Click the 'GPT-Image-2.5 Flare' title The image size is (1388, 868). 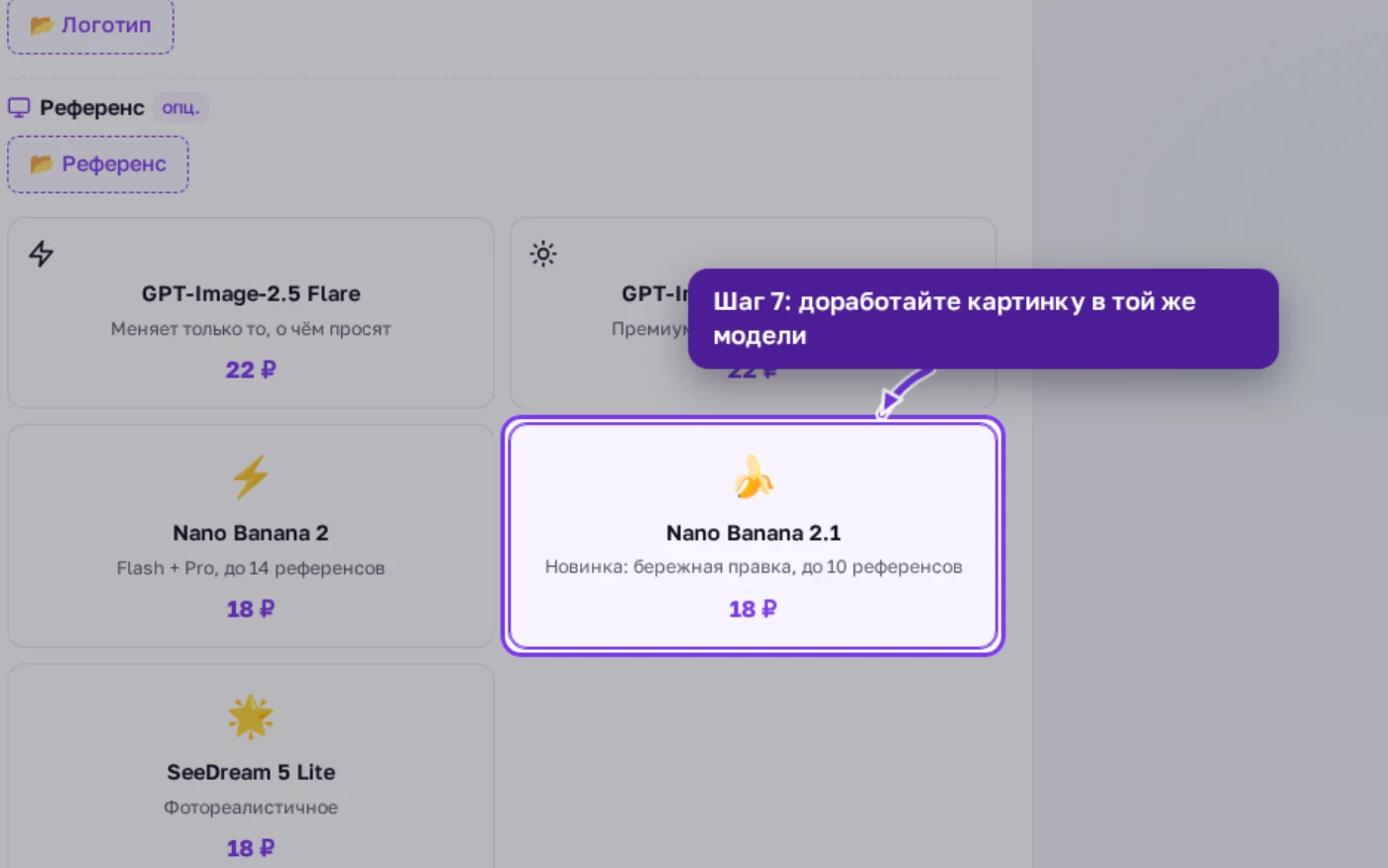coord(251,293)
